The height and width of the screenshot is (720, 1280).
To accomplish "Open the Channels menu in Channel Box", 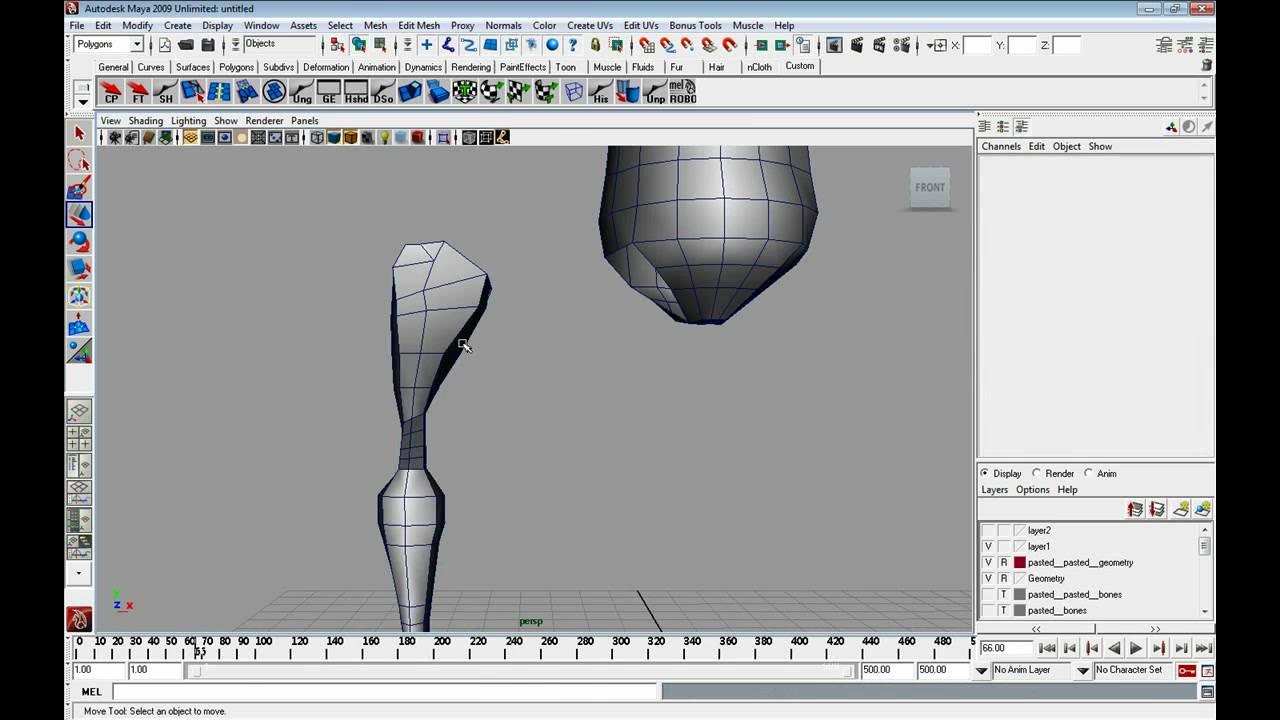I will [x=1001, y=147].
